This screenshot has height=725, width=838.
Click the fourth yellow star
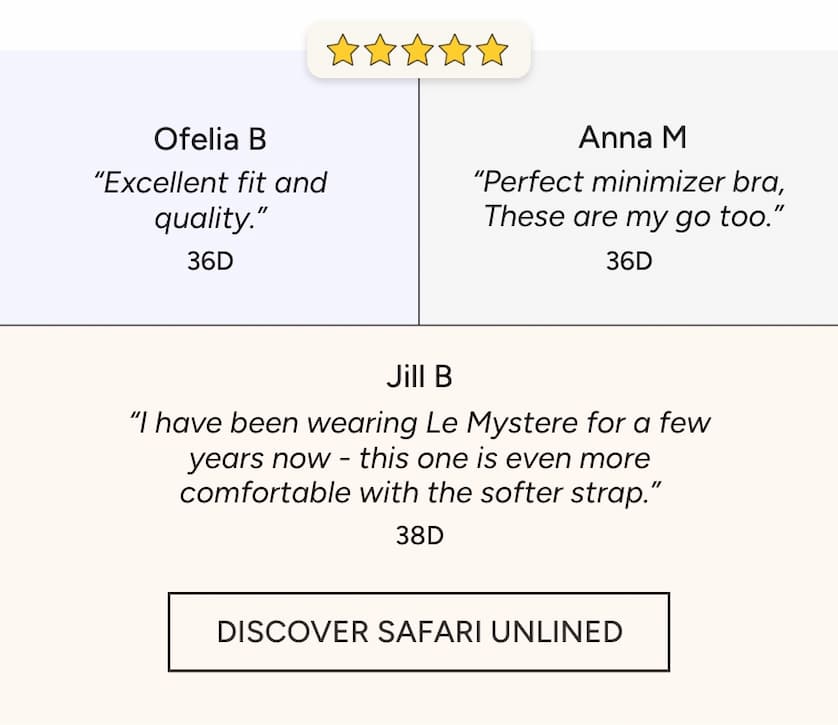pos(455,50)
